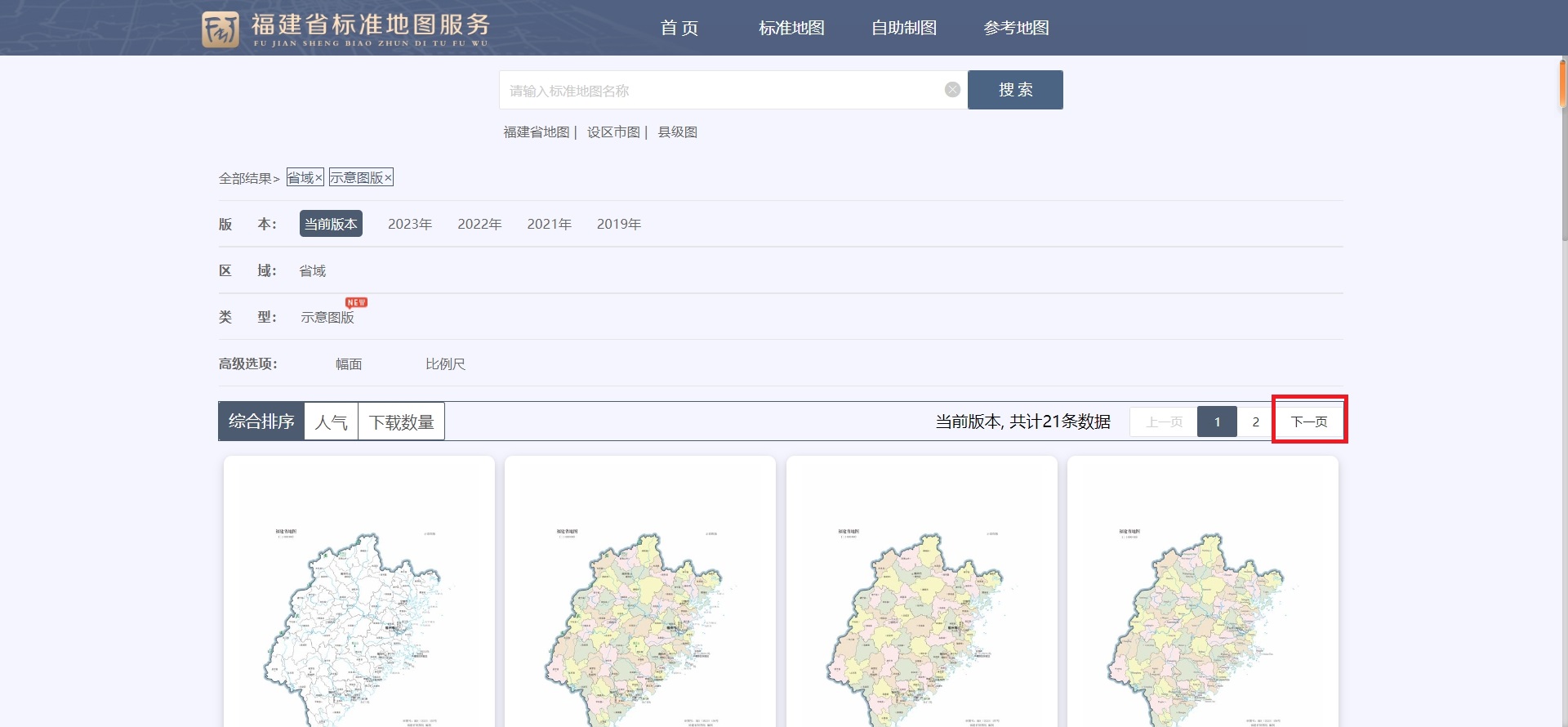The height and width of the screenshot is (727, 1568).
Task: Remove the 示意图版 filter tag
Action: (361, 177)
